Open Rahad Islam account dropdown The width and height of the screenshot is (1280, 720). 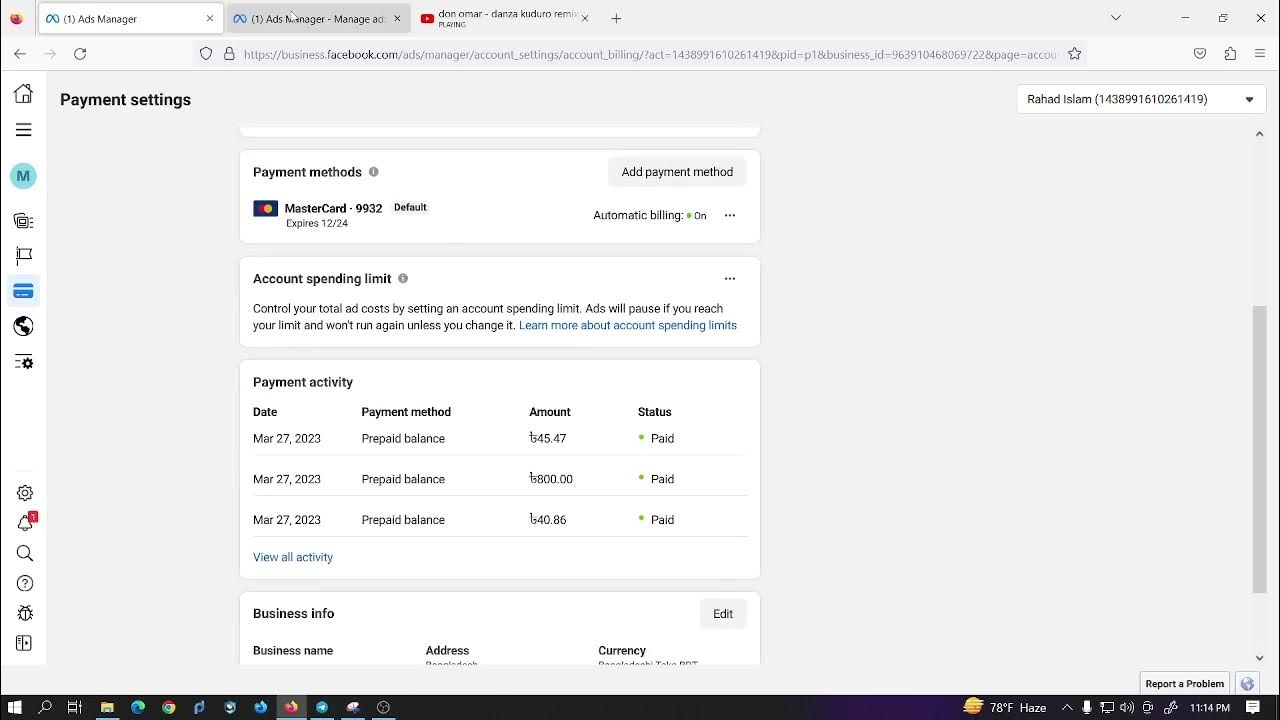click(x=1141, y=99)
